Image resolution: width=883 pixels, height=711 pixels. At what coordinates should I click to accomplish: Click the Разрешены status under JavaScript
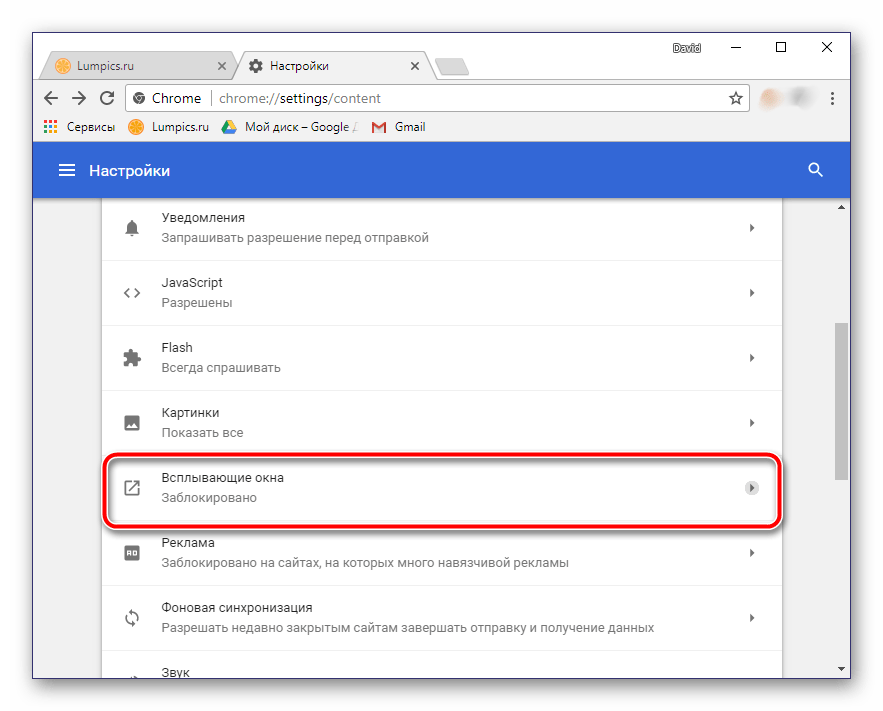coord(197,303)
